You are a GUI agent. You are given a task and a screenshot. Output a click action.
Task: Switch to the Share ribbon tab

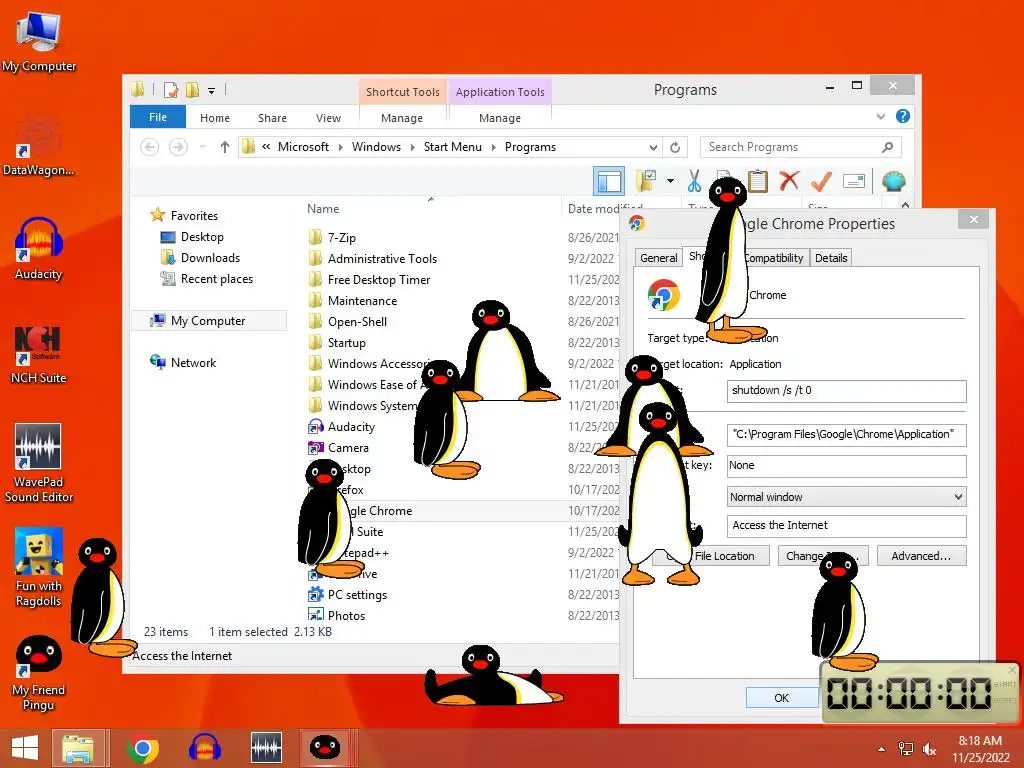click(272, 118)
